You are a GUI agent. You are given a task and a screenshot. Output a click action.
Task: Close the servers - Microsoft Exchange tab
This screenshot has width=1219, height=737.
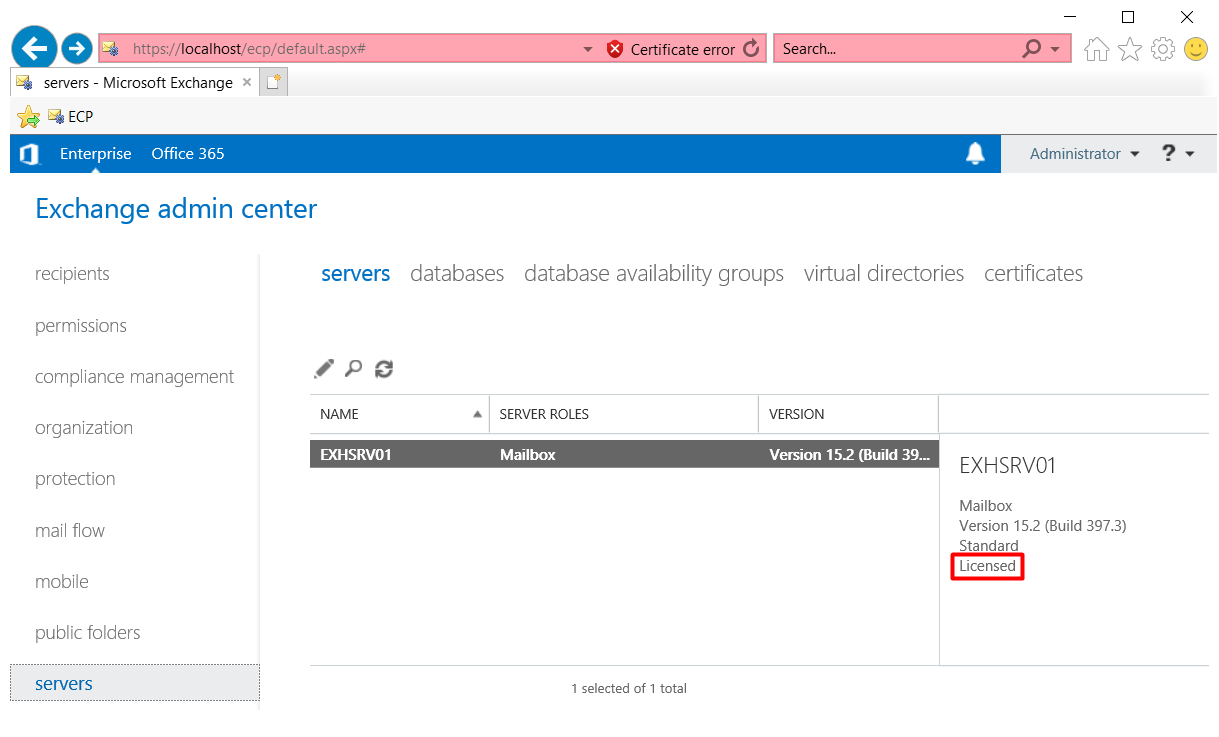247,83
